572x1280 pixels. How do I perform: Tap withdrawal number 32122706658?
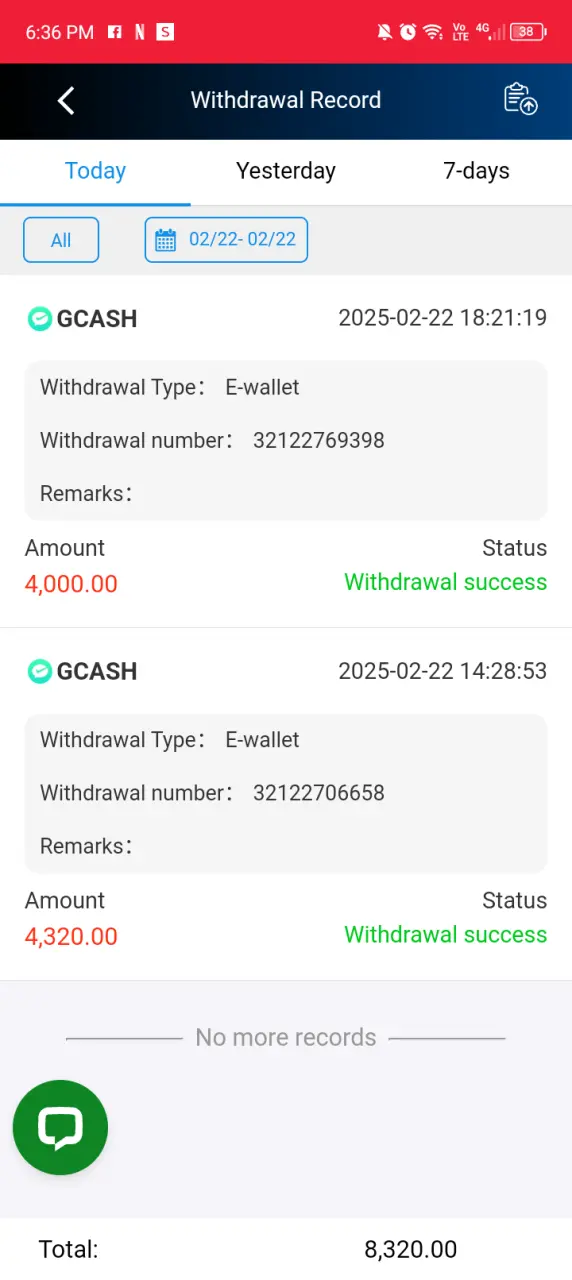319,793
